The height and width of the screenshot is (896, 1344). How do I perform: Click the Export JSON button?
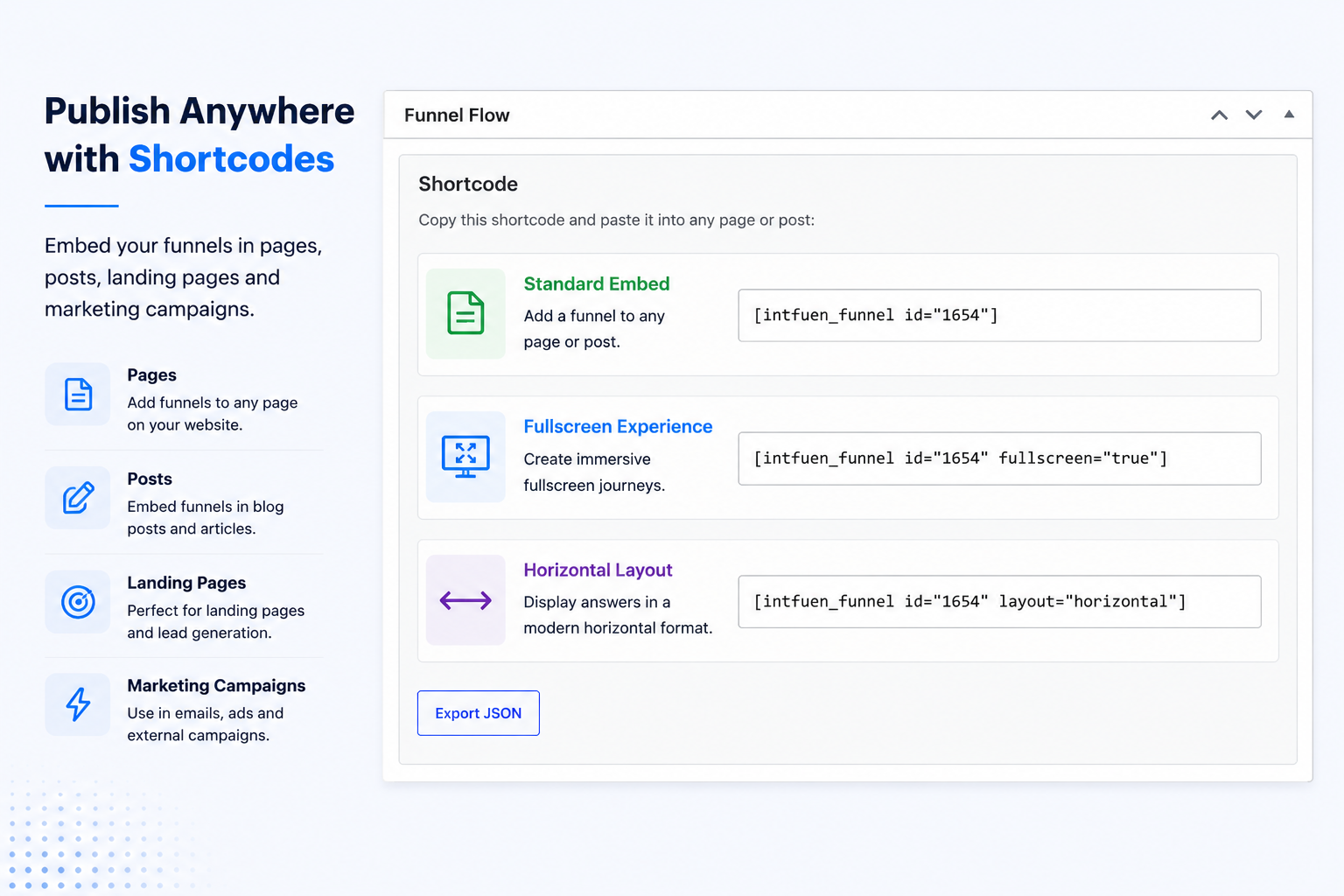(x=479, y=713)
